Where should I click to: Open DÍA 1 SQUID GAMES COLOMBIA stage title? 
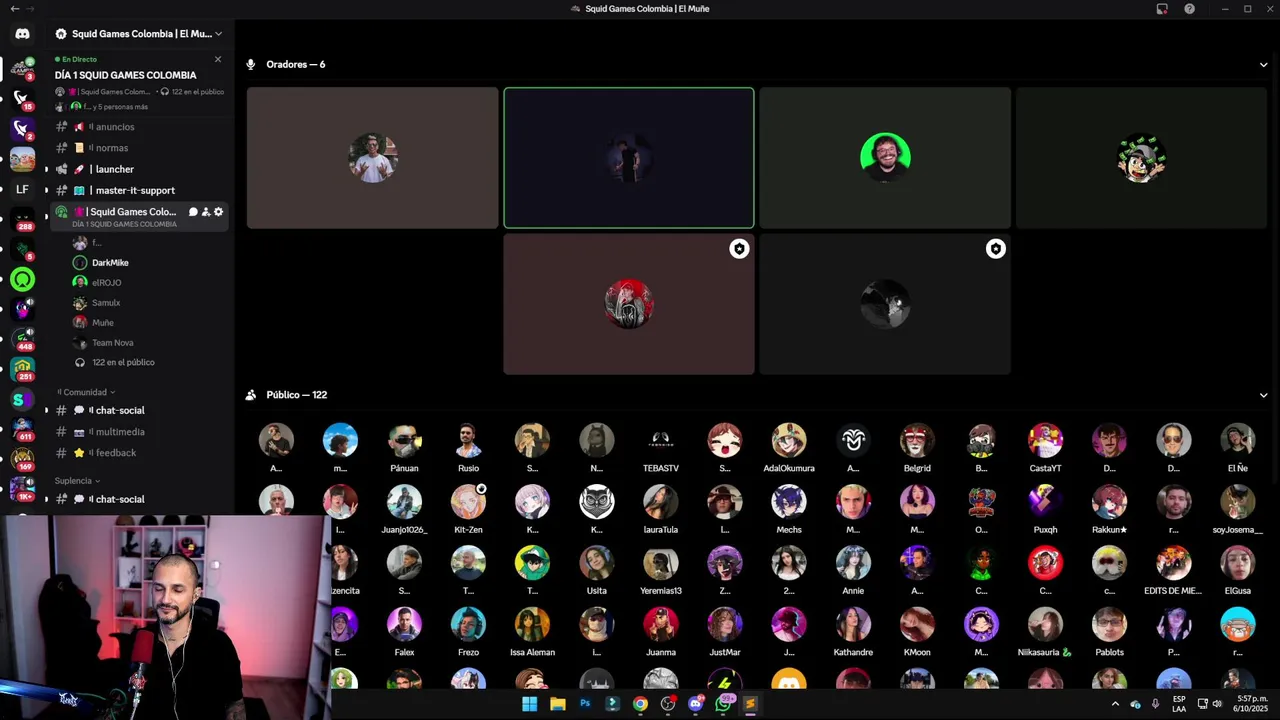(x=126, y=75)
